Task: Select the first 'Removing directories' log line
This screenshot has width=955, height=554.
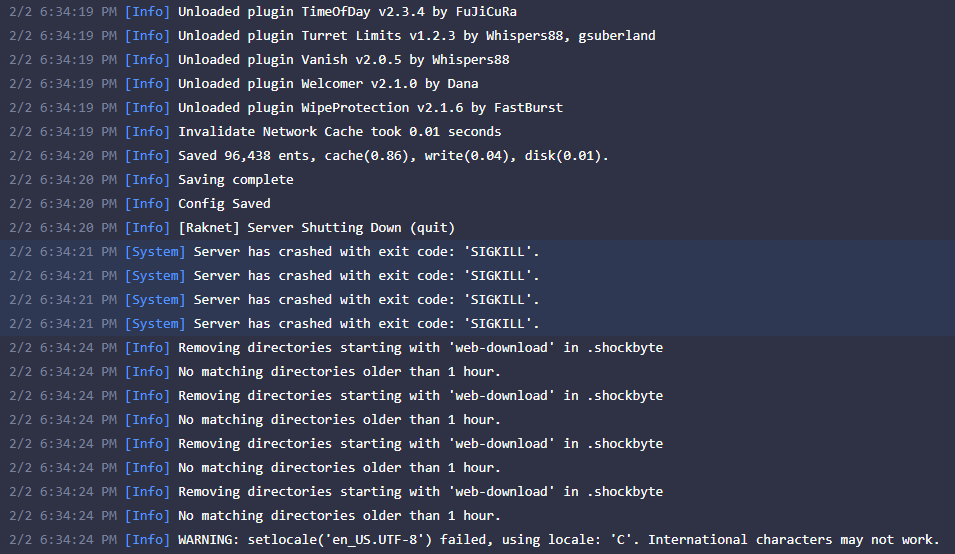Action: [420, 347]
